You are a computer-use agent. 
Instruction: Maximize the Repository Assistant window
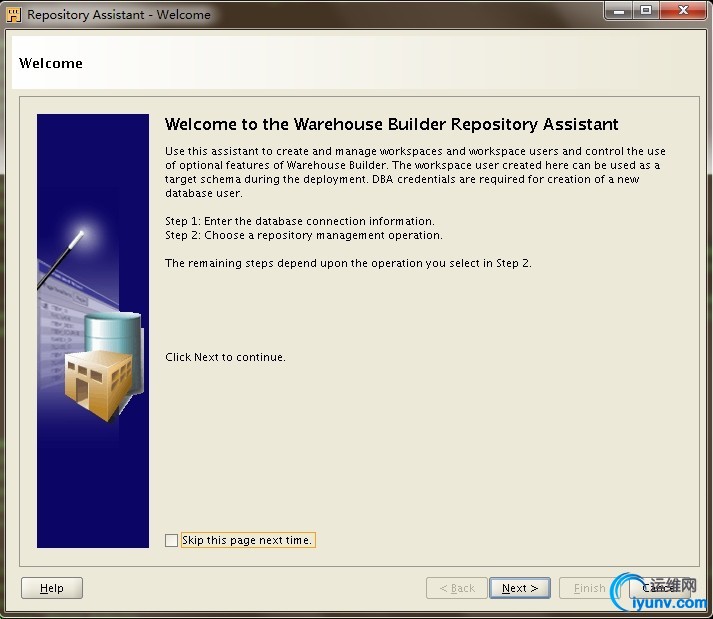646,11
